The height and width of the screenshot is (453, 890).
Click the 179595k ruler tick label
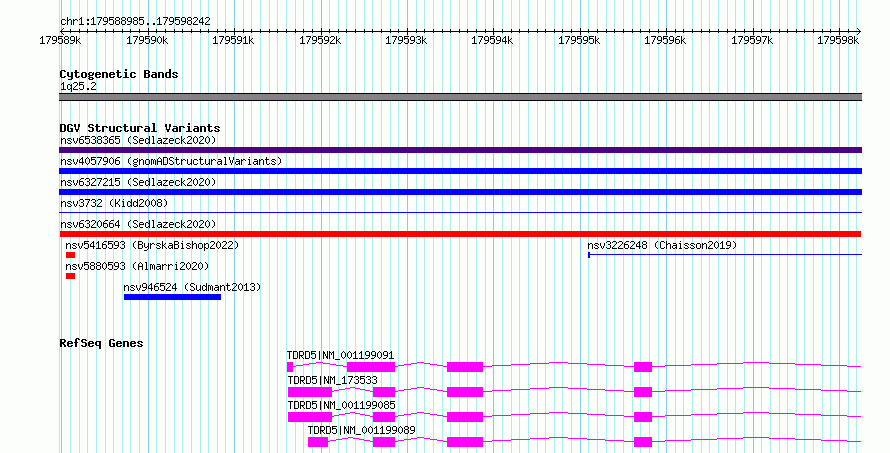pos(580,40)
